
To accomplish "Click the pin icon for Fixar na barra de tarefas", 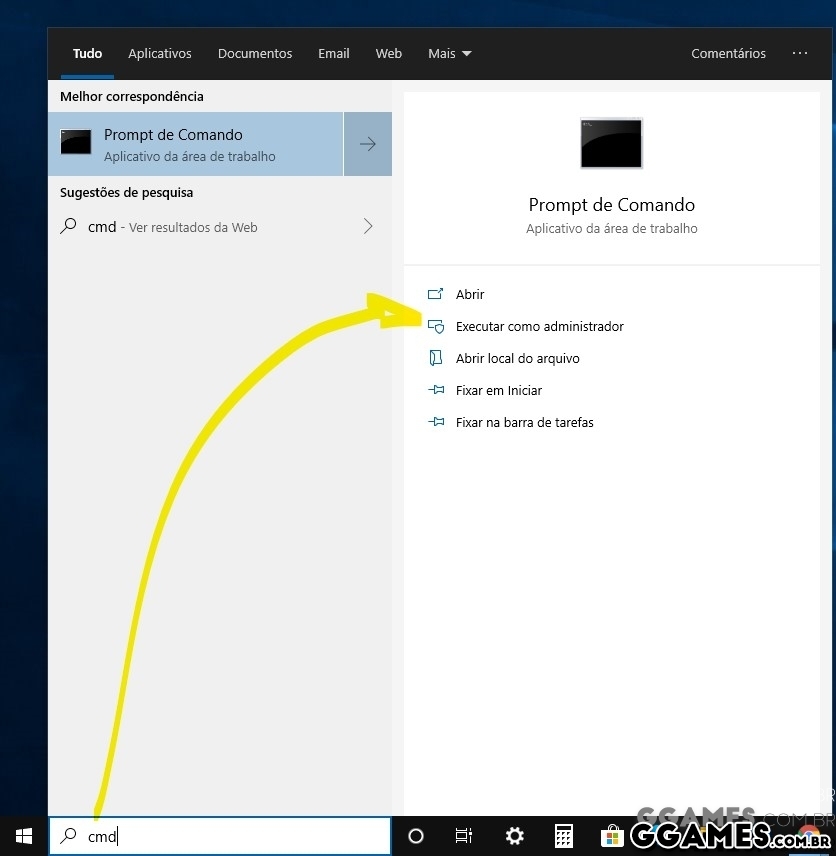I will point(437,422).
